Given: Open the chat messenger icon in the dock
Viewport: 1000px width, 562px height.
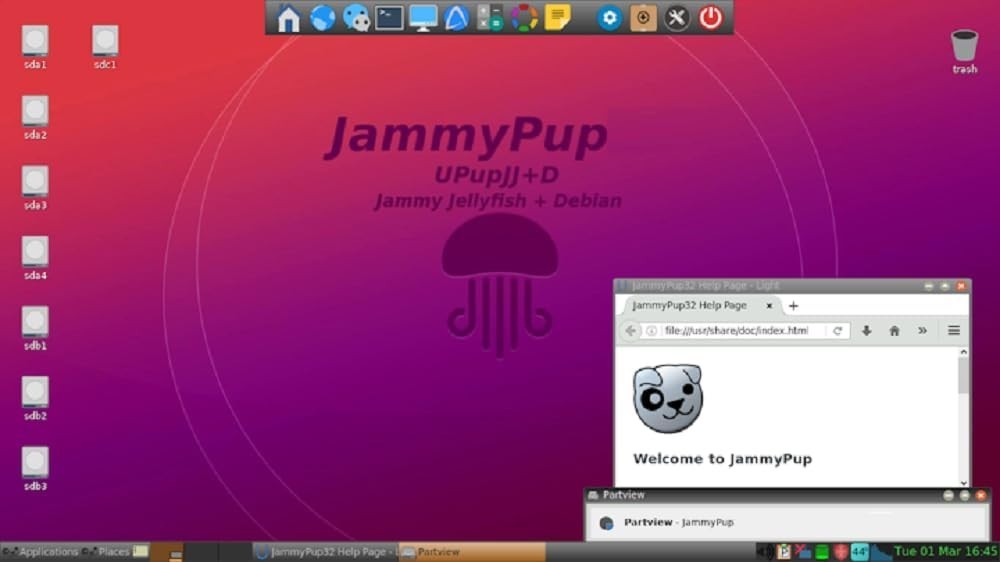Looking at the screenshot, I should tap(356, 18).
